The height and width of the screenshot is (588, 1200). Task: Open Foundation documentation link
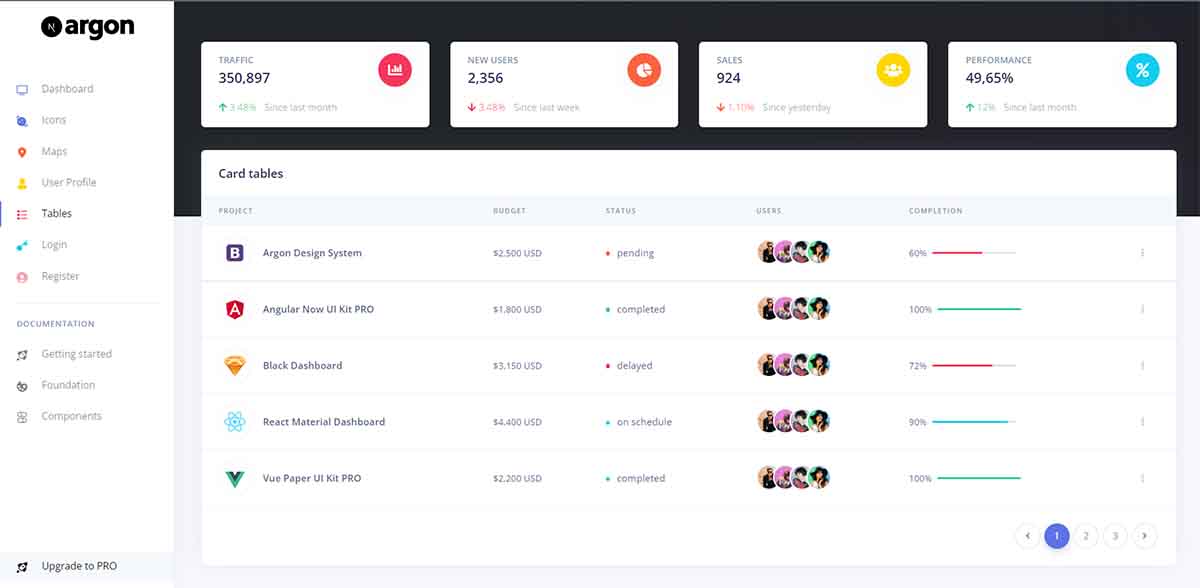[68, 385]
